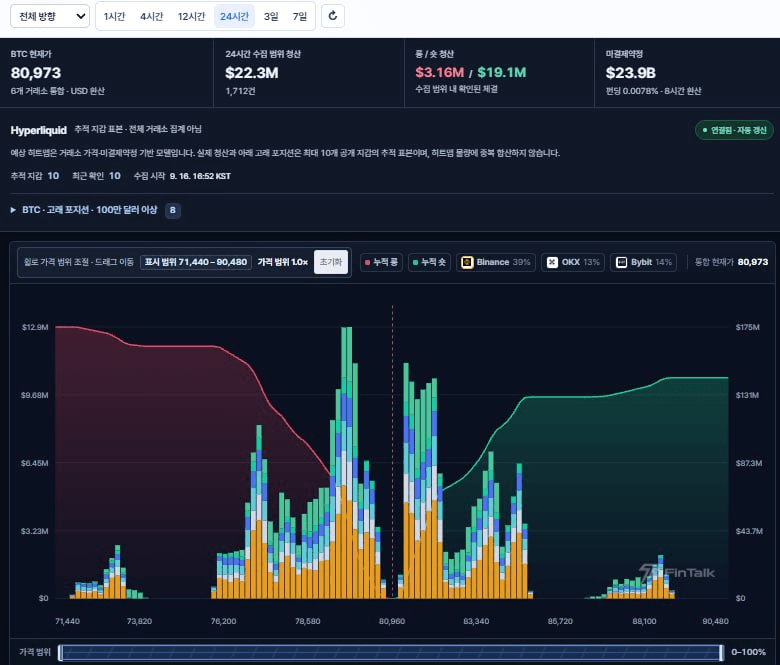This screenshot has height=665, width=780.
Task: Toggle the 누적 롱 legend series
Action: pyautogui.click(x=381, y=262)
